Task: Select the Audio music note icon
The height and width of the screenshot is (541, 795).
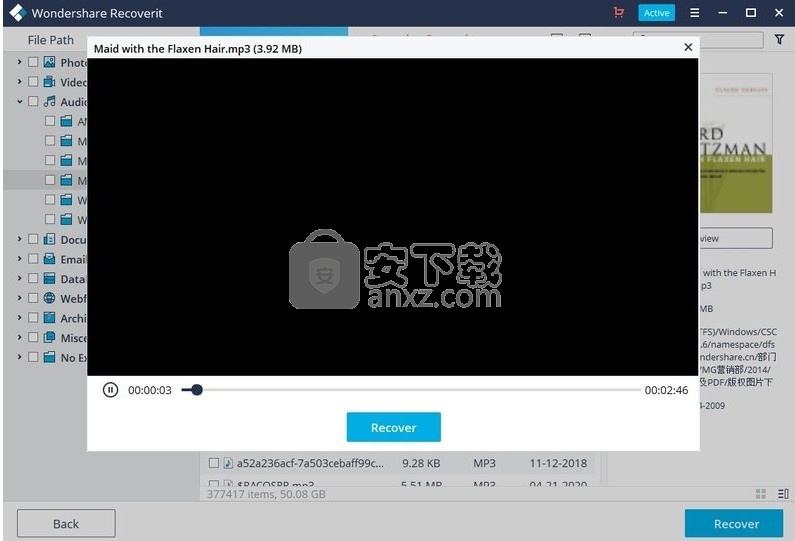Action: pos(49,101)
